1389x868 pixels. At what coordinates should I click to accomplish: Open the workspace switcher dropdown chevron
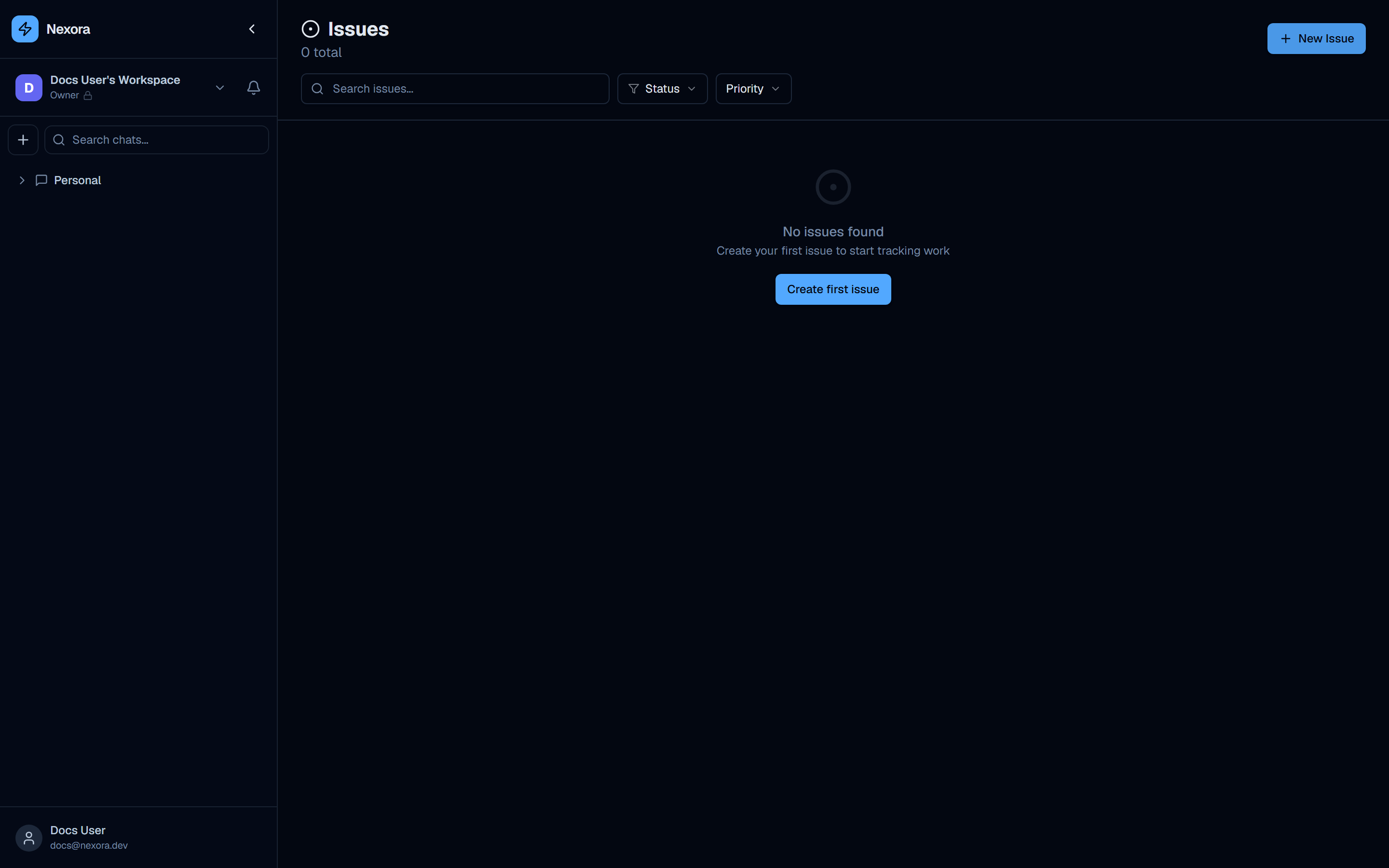tap(220, 88)
